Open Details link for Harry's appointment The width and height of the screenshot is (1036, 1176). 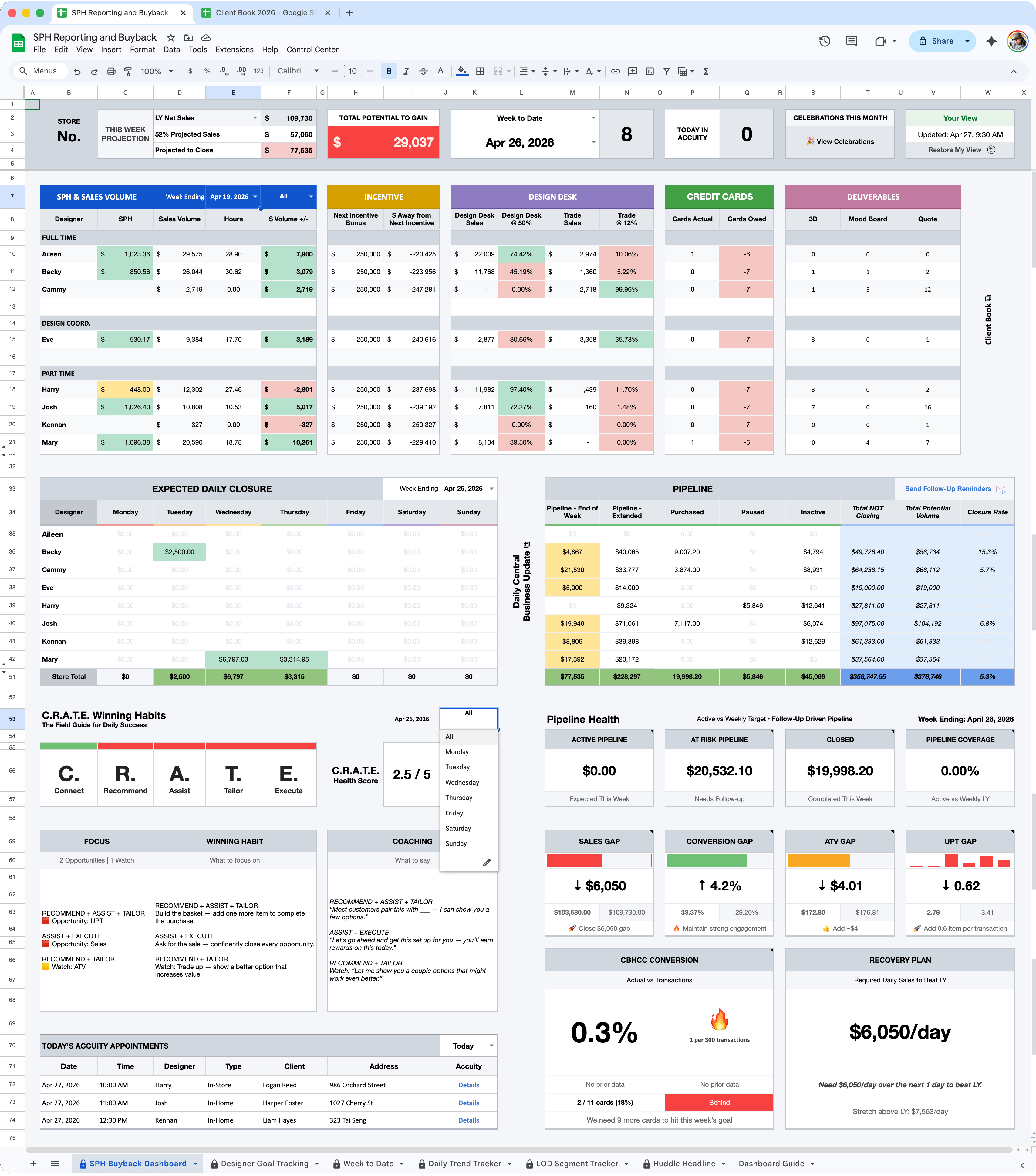(468, 1085)
